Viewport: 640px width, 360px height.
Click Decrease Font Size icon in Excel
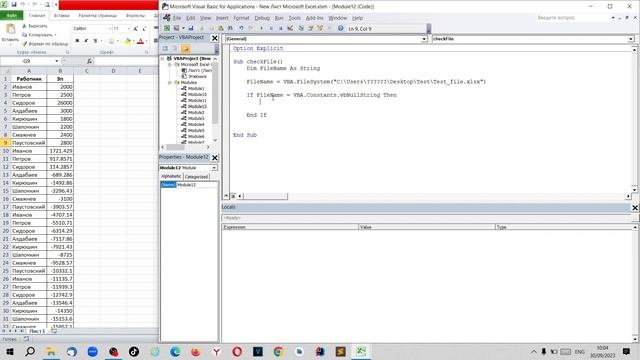tap(144, 29)
